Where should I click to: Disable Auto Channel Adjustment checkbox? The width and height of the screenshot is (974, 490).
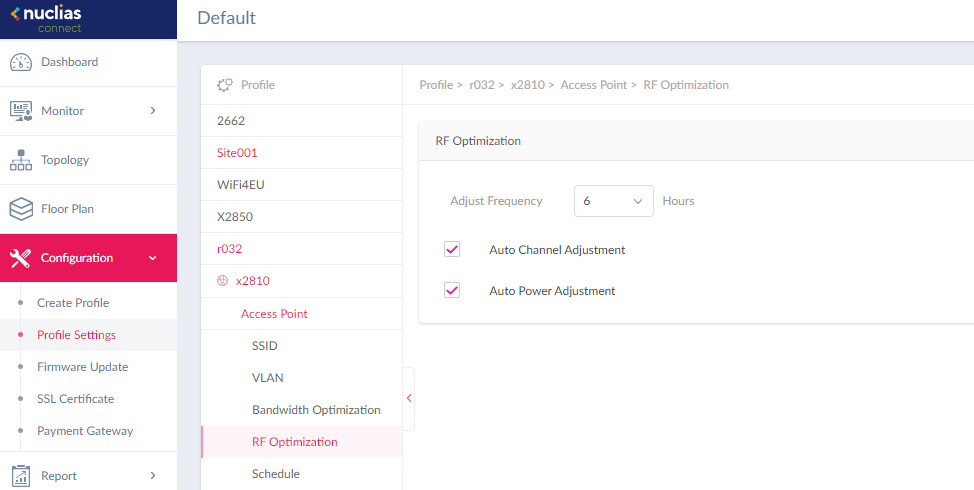pyautogui.click(x=452, y=249)
